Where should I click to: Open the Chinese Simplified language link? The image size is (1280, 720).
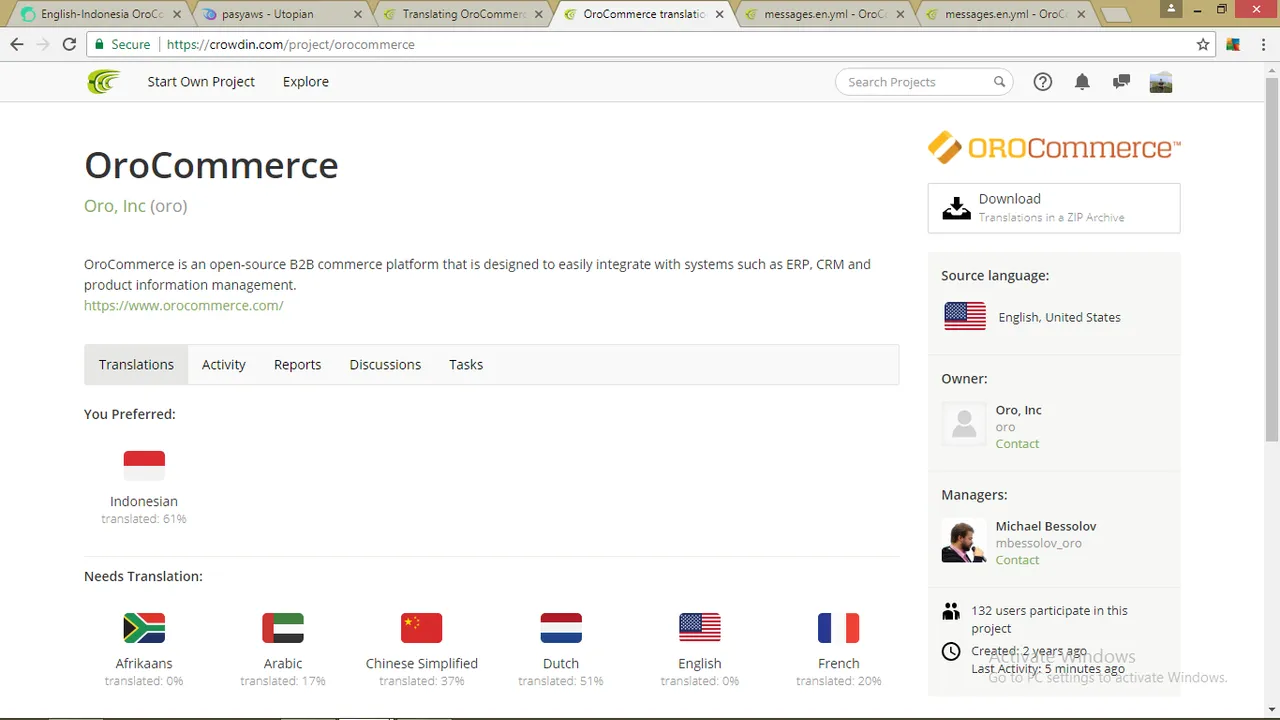click(x=422, y=663)
